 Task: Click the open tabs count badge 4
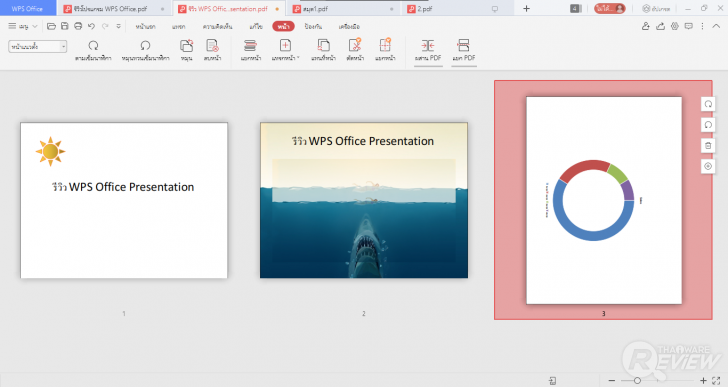tap(575, 8)
